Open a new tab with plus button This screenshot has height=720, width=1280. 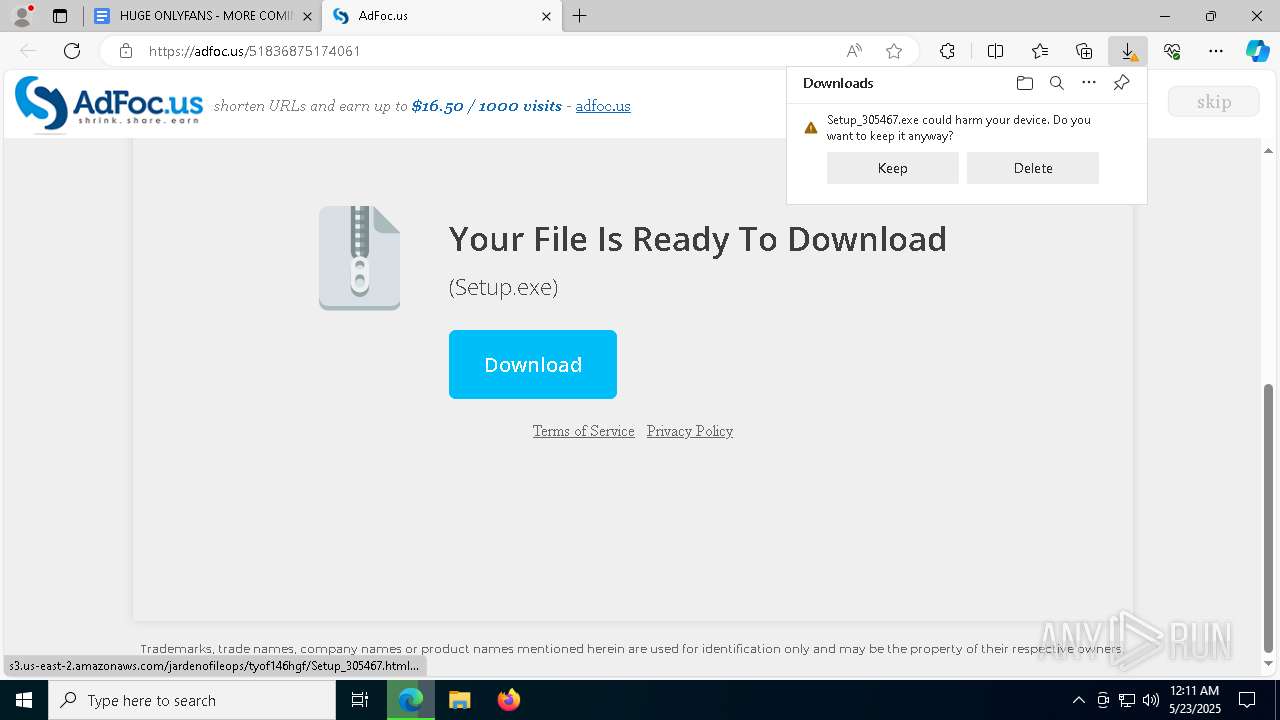tap(579, 16)
